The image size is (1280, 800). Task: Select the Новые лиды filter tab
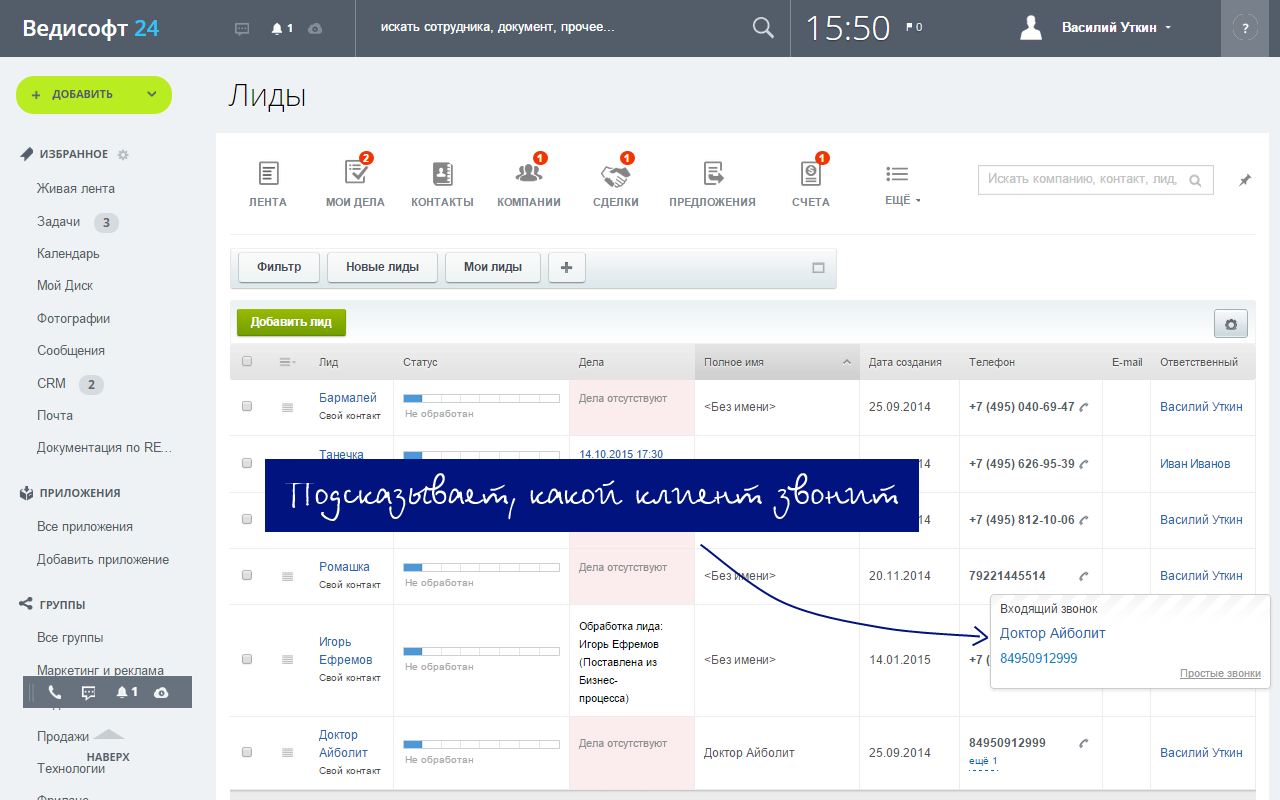pos(382,267)
